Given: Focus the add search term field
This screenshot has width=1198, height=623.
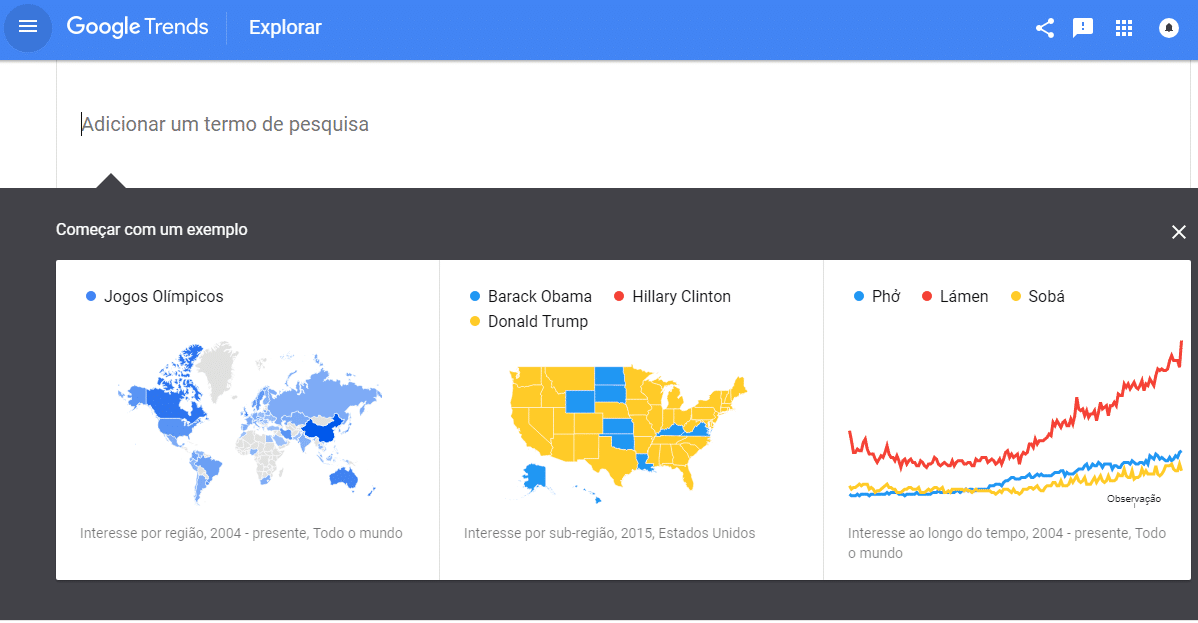Looking at the screenshot, I should 623,124.
